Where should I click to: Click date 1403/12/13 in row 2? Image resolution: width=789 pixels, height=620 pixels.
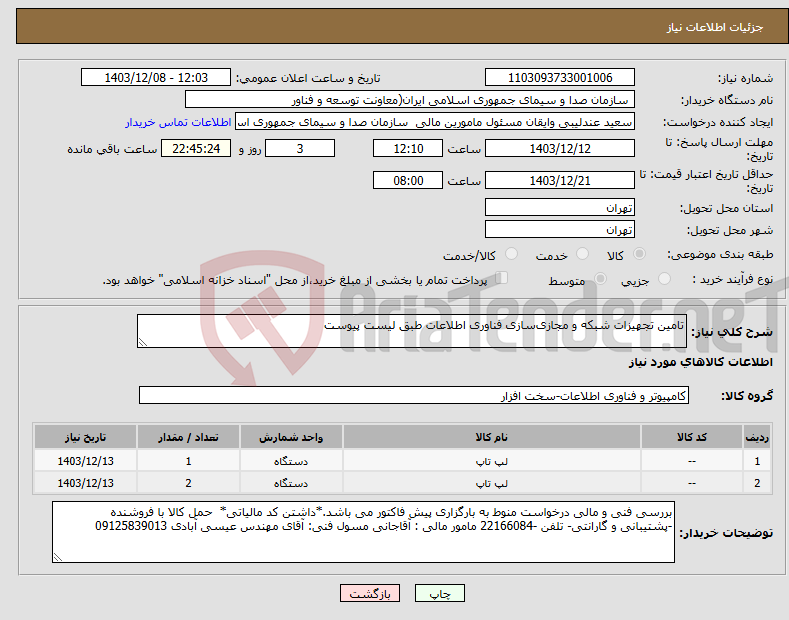coord(86,483)
